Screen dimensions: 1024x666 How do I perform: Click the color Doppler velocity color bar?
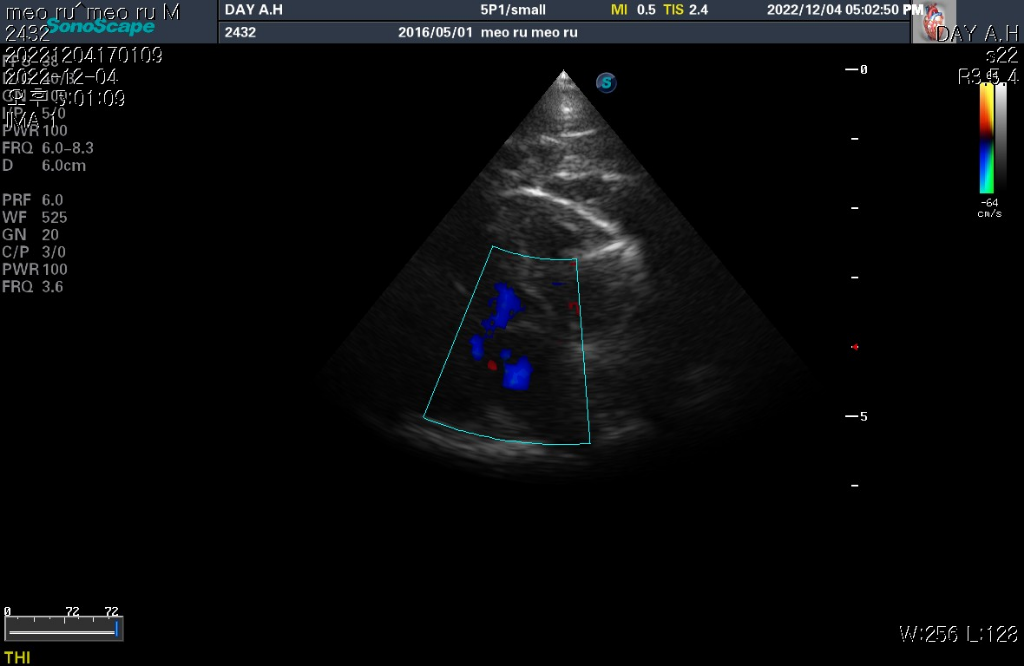(x=986, y=140)
